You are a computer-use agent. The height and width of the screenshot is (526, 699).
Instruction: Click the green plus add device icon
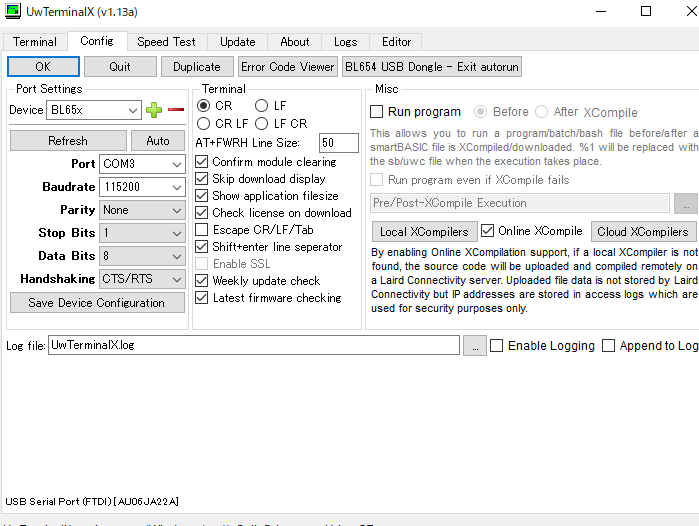click(154, 110)
